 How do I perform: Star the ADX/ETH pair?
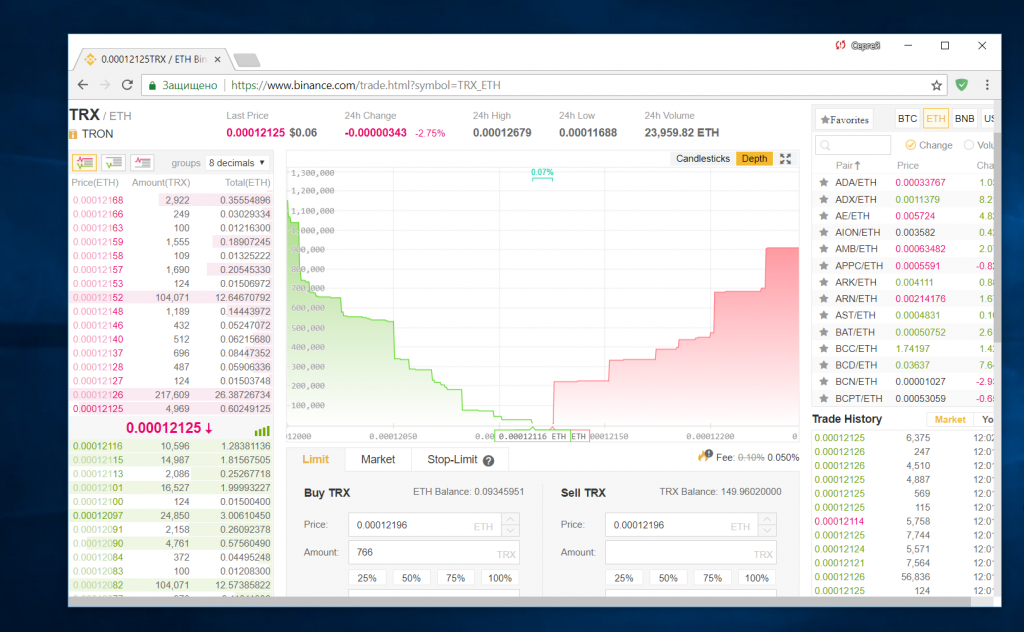pyautogui.click(x=824, y=199)
